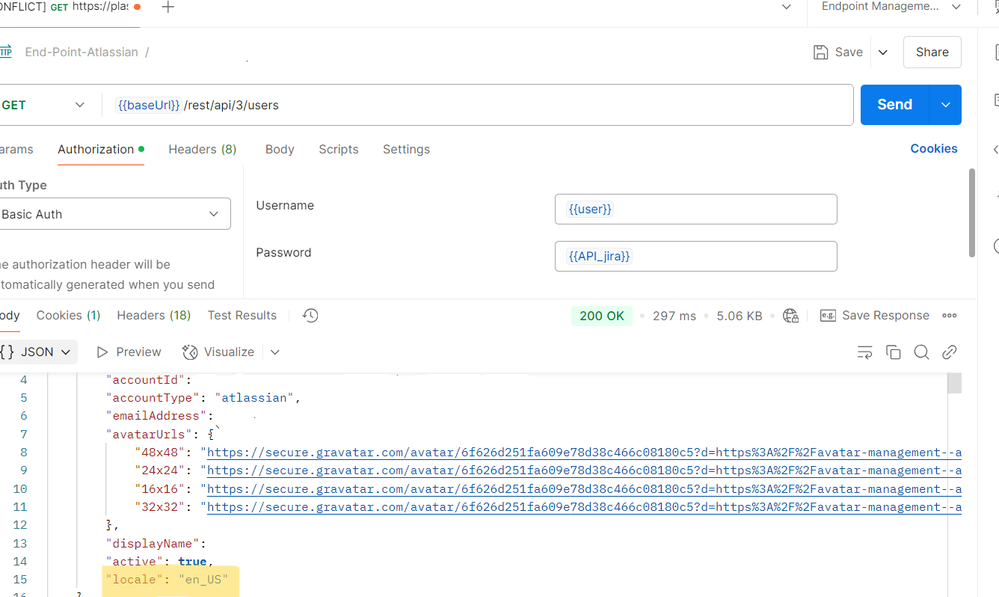
Task: Expand the Save options arrow
Action: [883, 52]
